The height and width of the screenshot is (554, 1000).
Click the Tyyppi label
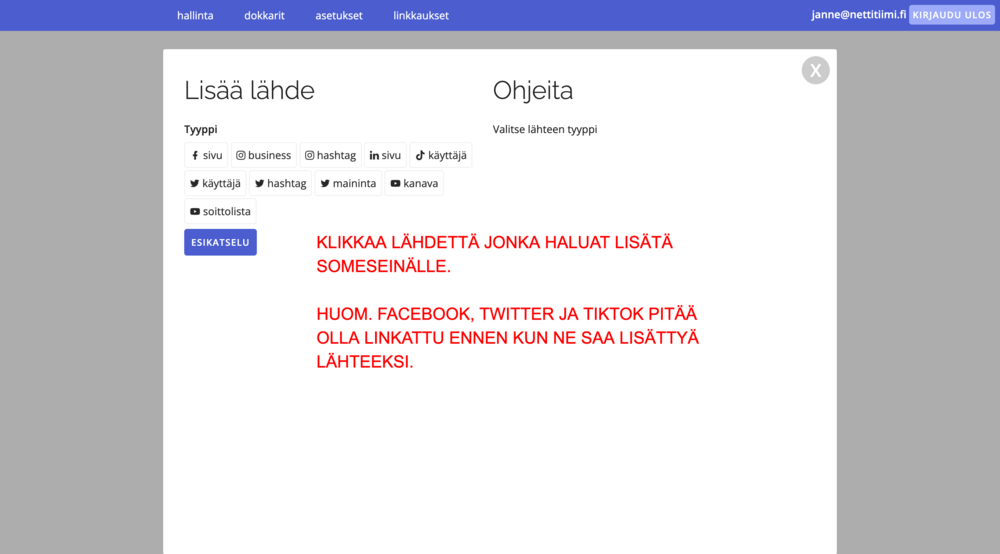point(201,129)
